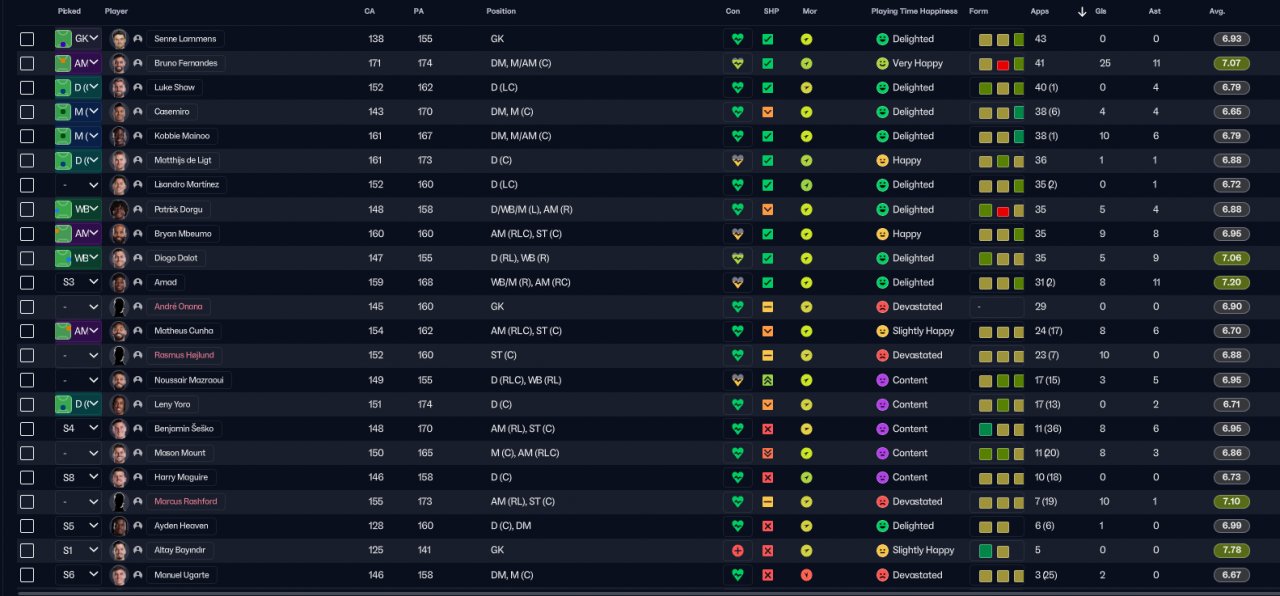Click Altay Bayindir's red injury condition icon
Image resolution: width=1280 pixels, height=596 pixels.
(x=738, y=551)
